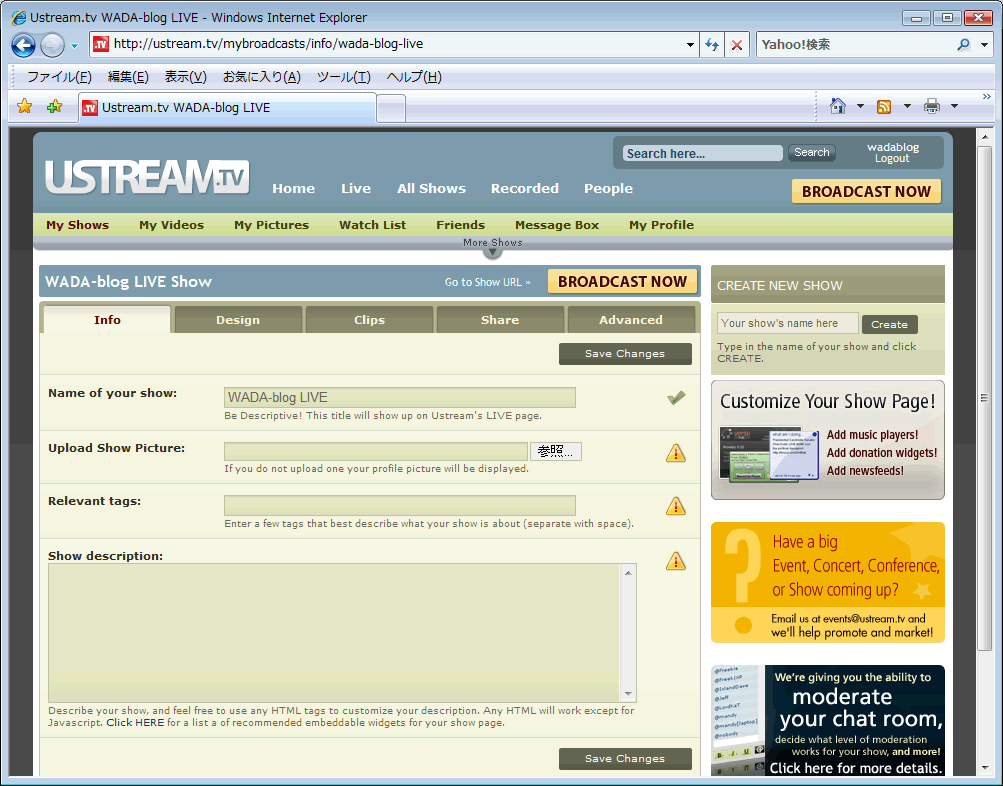This screenshot has height=786, width=1003.
Task: Expand the More Shows arrow
Action: point(492,252)
